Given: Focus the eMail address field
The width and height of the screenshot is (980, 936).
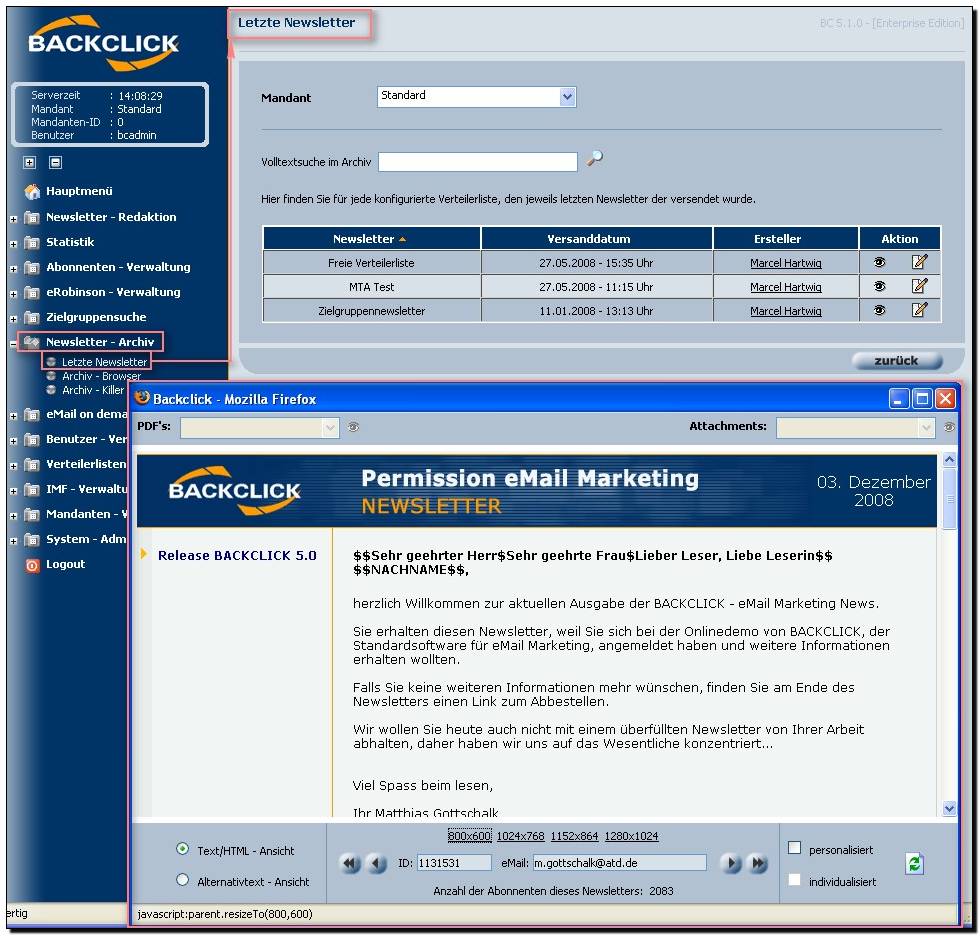Looking at the screenshot, I should tap(619, 863).
